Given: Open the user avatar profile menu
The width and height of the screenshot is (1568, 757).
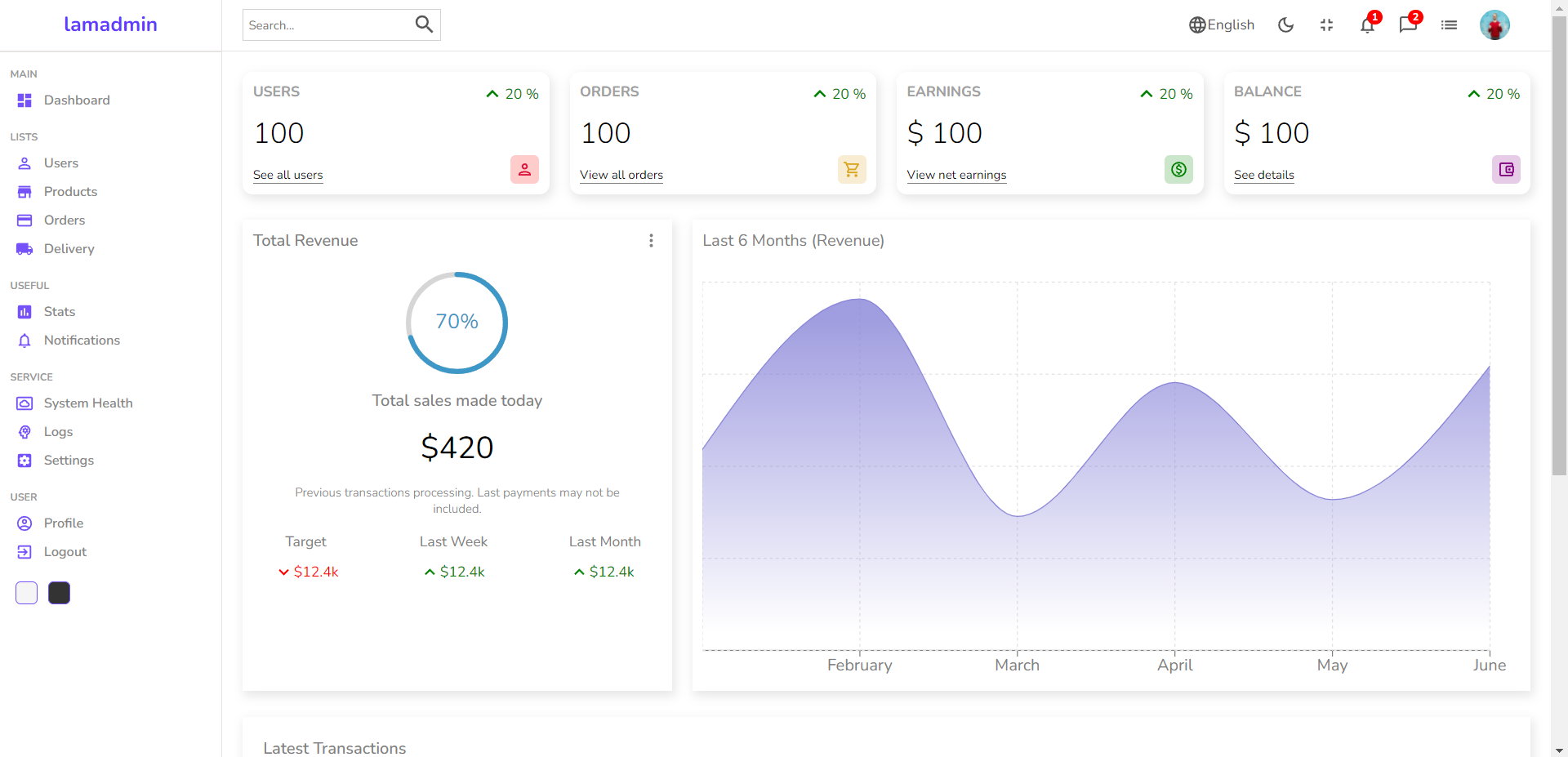Looking at the screenshot, I should pos(1494,25).
